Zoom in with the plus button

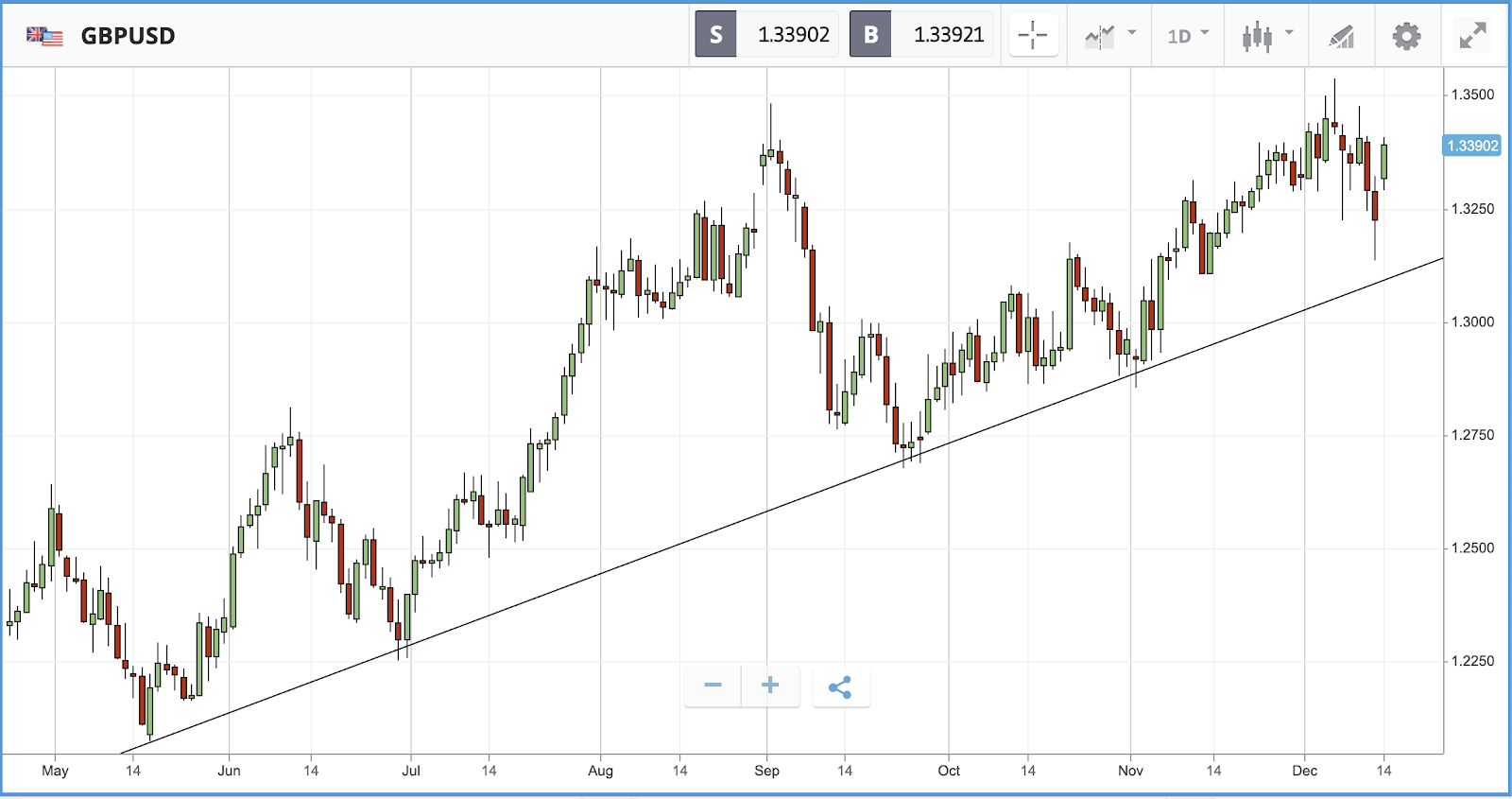point(770,686)
